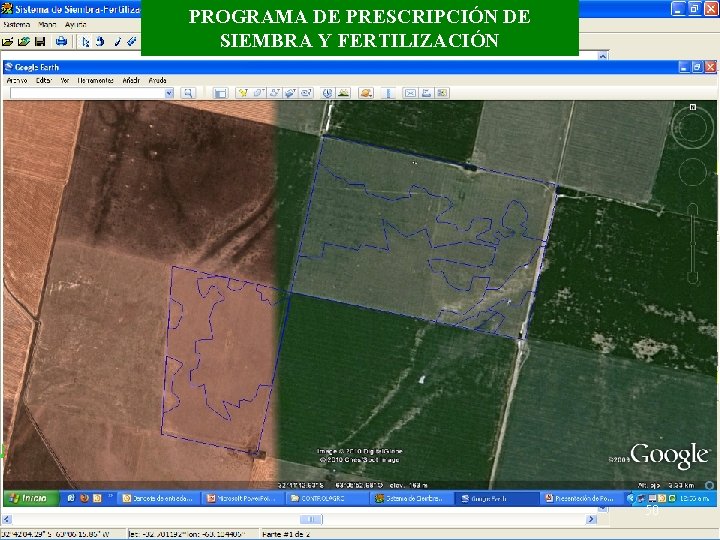
Task: Save with the floppy disk icon
Action: pyautogui.click(x=40, y=42)
